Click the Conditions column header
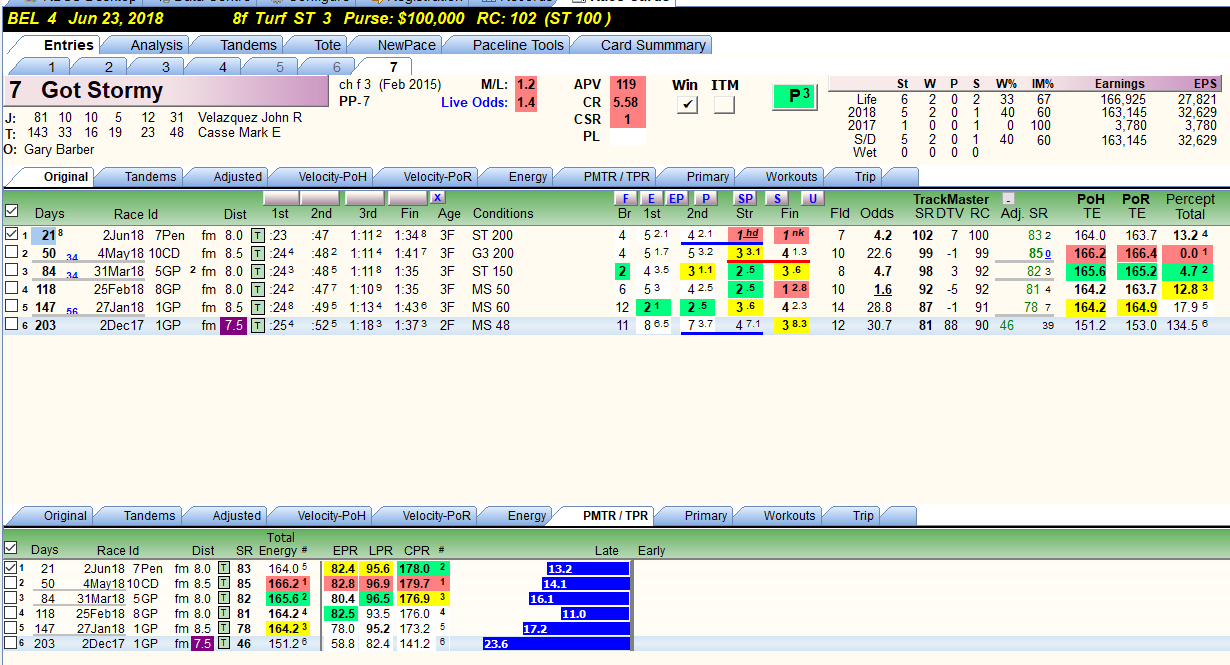Screen dimensions: 1230x665 pos(503,213)
